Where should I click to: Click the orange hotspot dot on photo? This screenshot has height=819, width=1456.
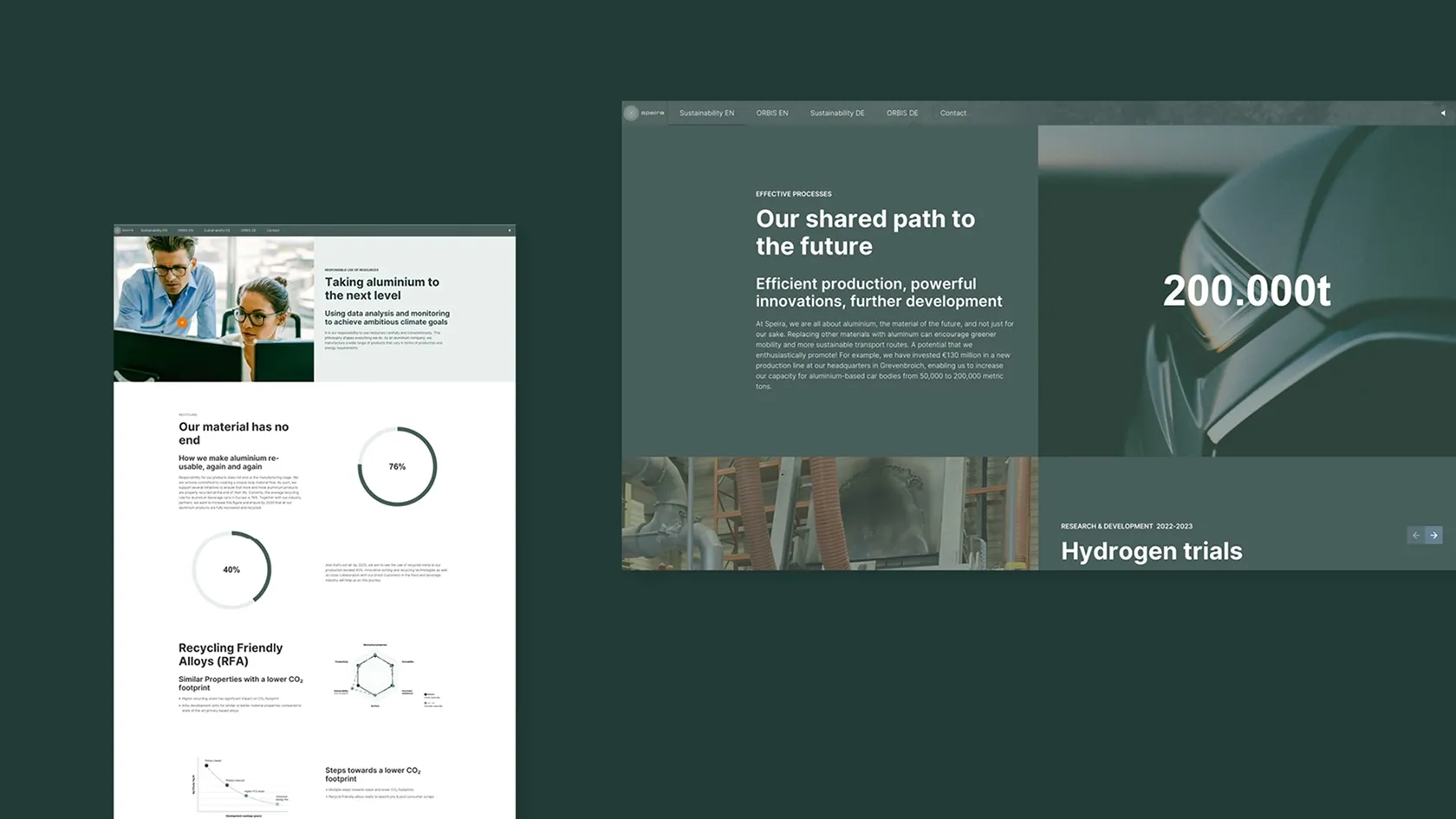(182, 322)
